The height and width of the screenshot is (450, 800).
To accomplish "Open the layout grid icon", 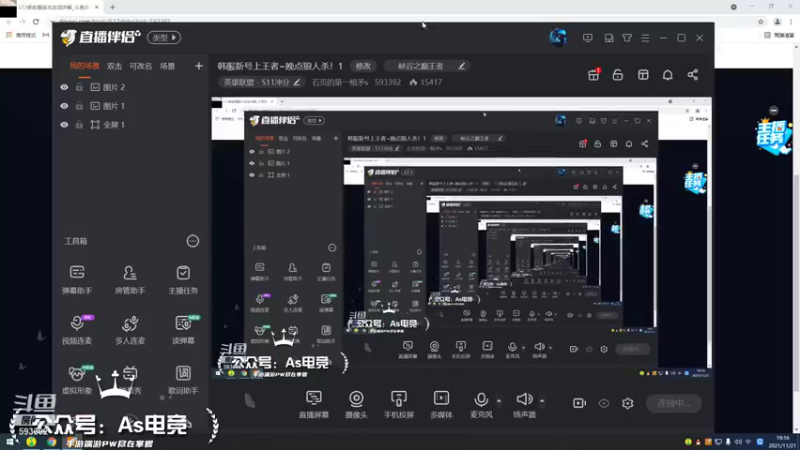I will (643, 75).
